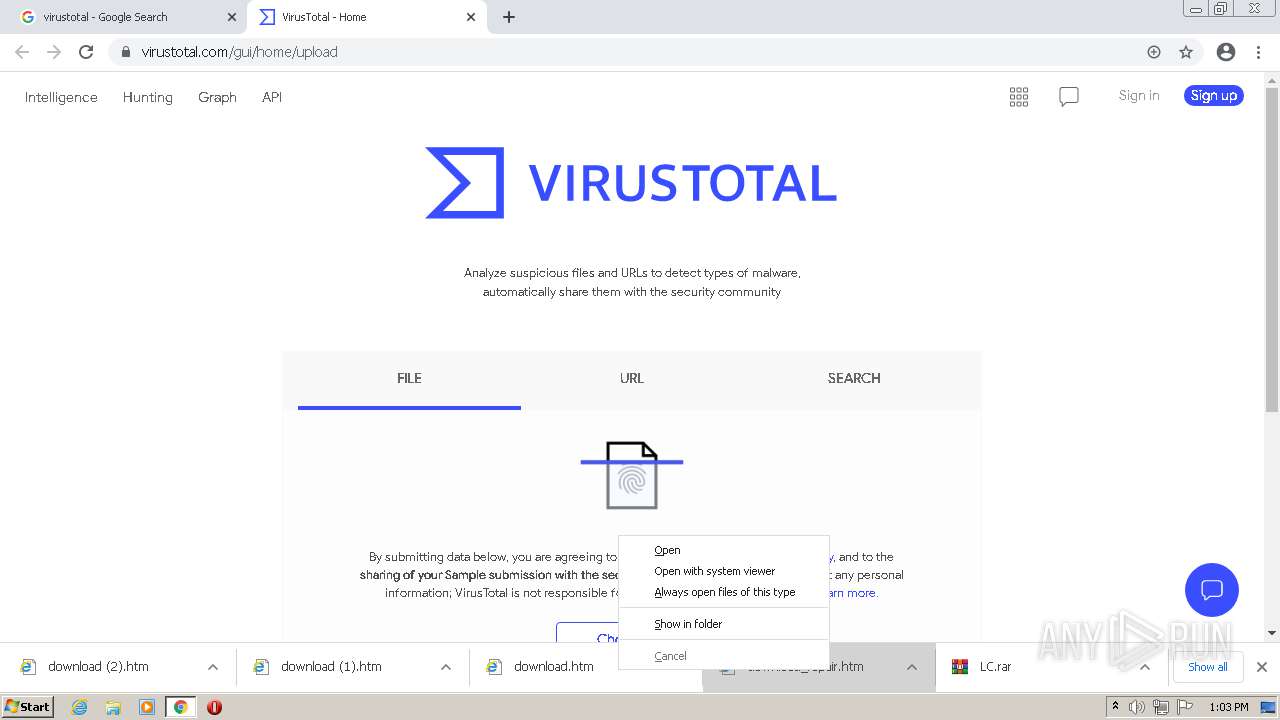Screen dimensions: 1280x720
Task: Open the comments speech bubble icon
Action: (x=1069, y=97)
